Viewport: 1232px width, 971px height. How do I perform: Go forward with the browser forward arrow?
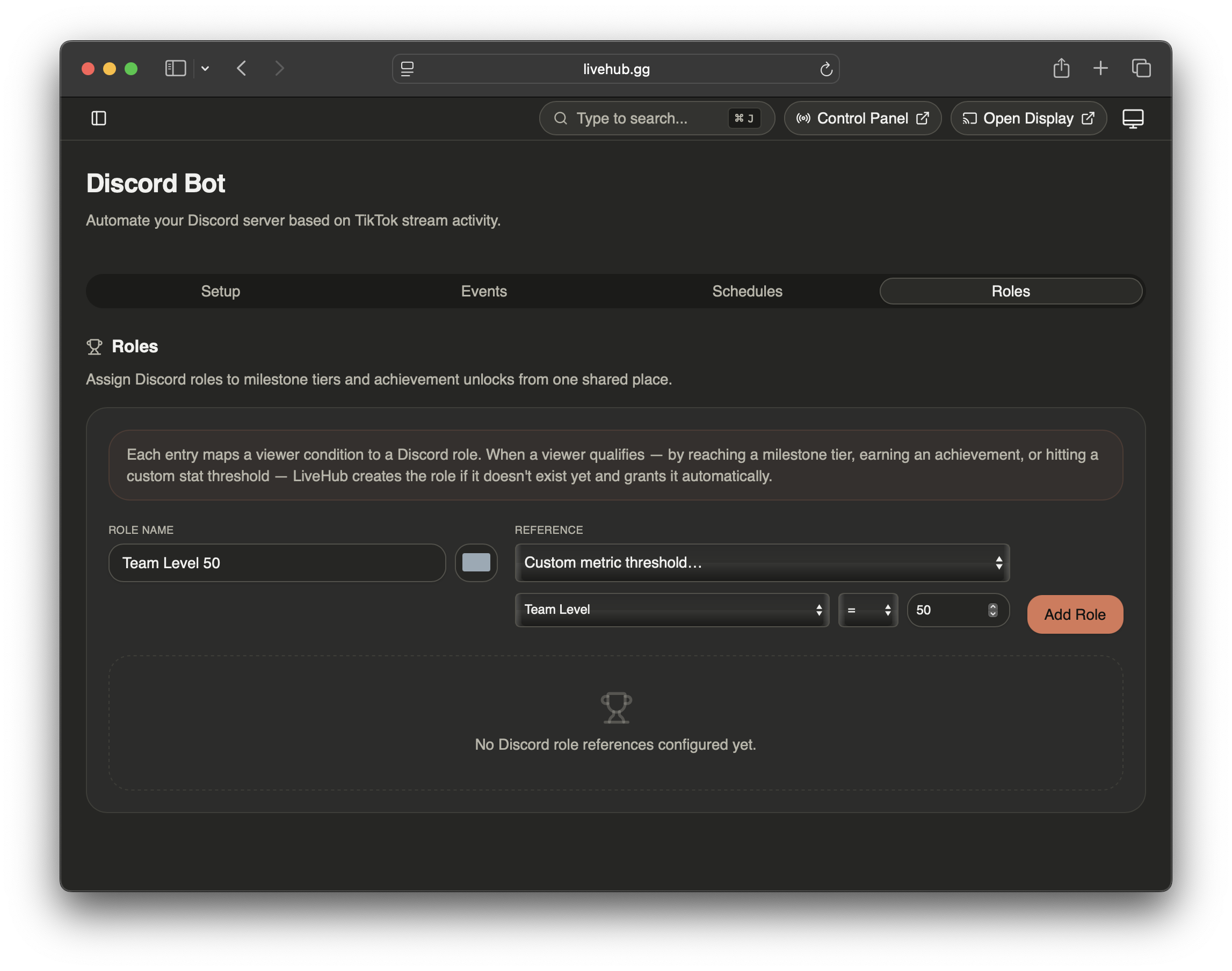(x=279, y=69)
